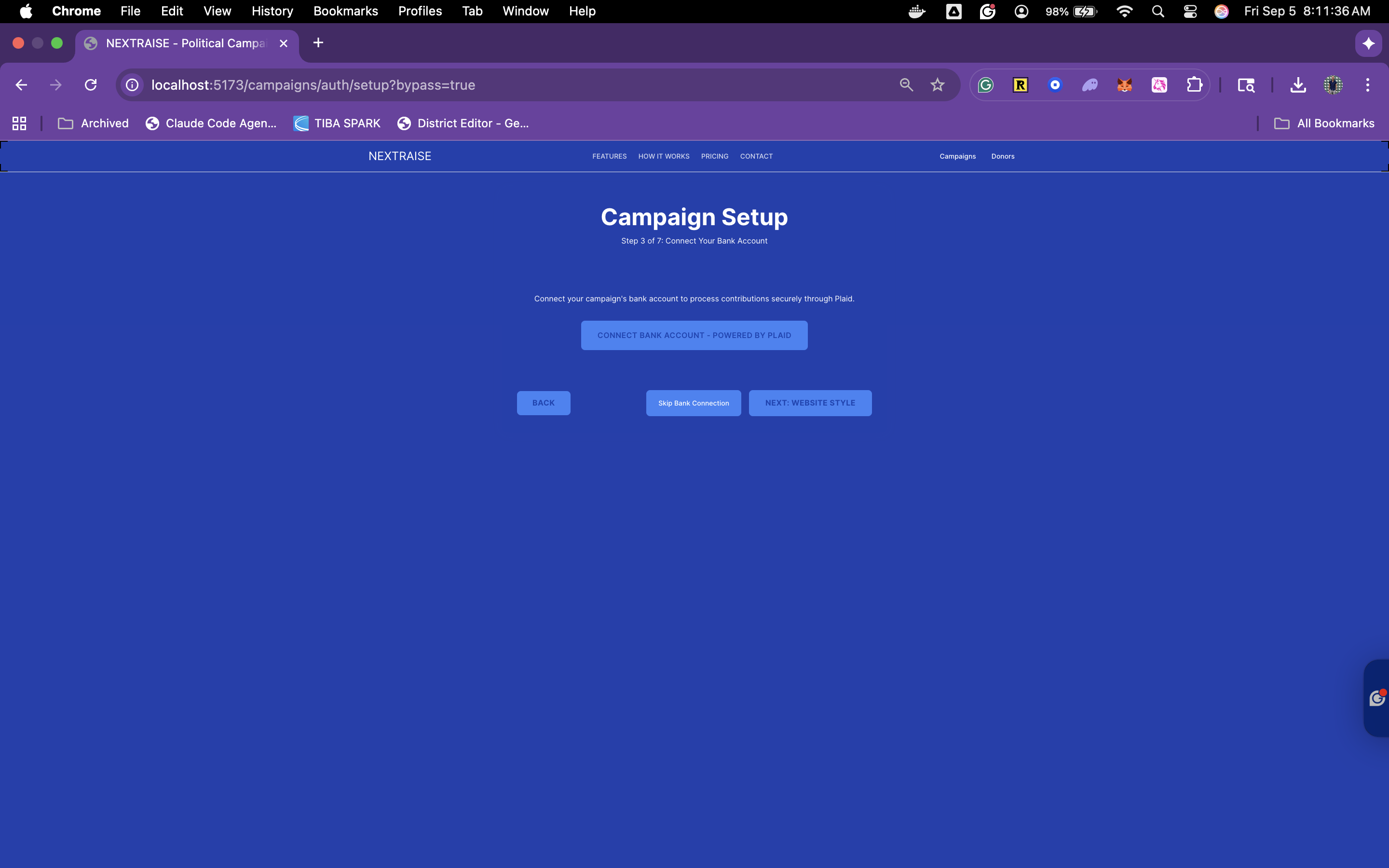Bookmark this page with star icon
The image size is (1389, 868).
pyautogui.click(x=937, y=85)
